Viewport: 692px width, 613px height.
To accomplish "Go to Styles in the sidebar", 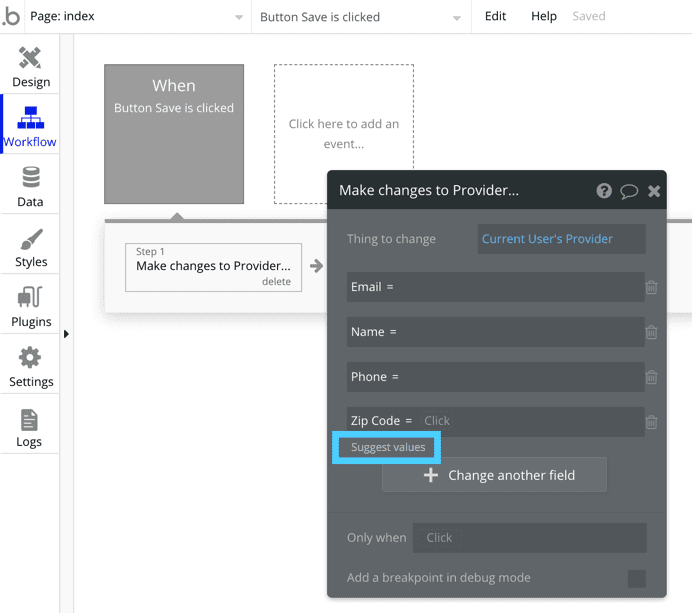I will (x=30, y=247).
